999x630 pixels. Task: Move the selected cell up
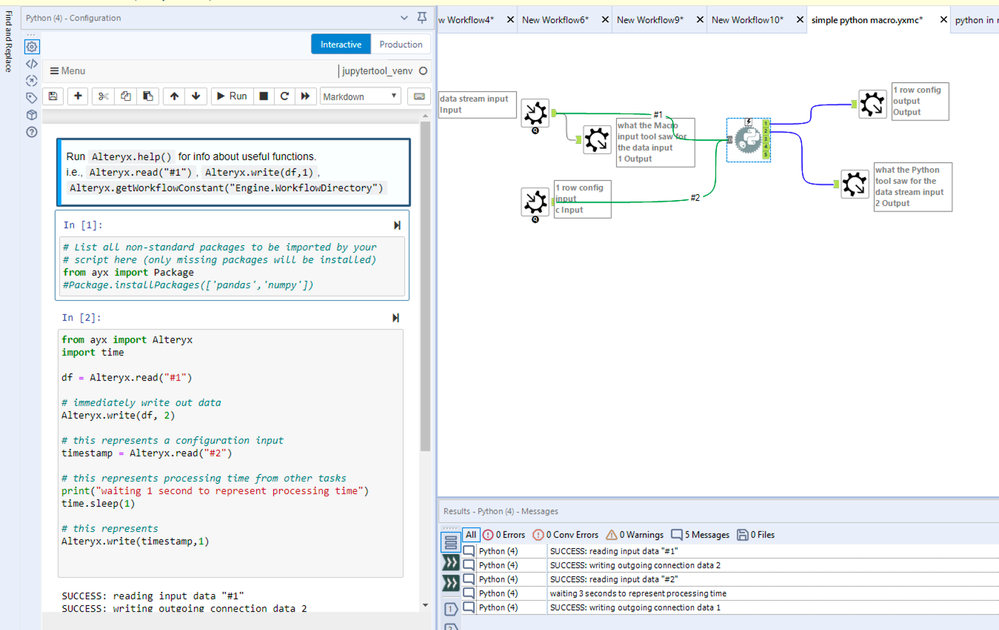(x=174, y=96)
